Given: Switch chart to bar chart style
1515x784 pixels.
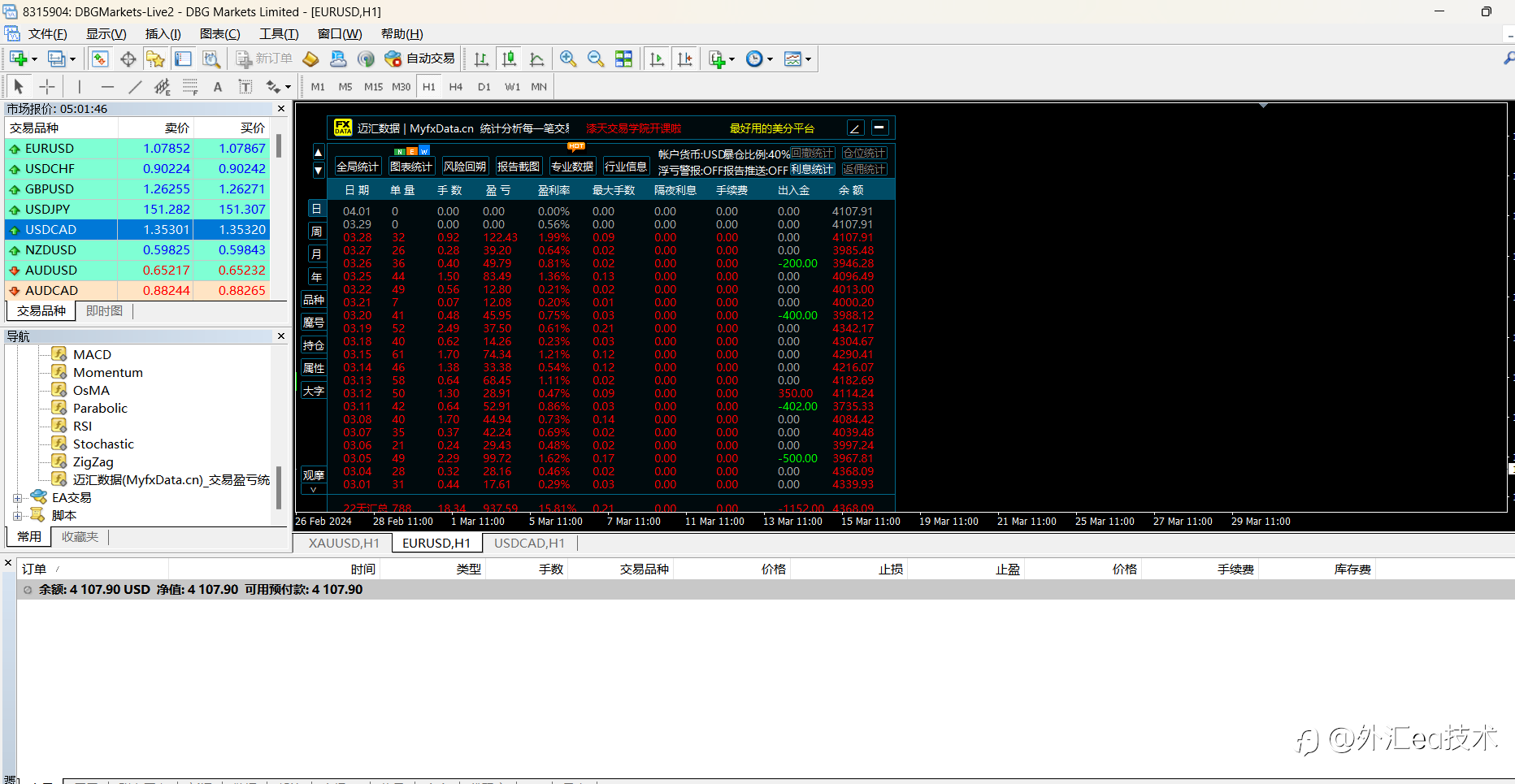Looking at the screenshot, I should 481,58.
